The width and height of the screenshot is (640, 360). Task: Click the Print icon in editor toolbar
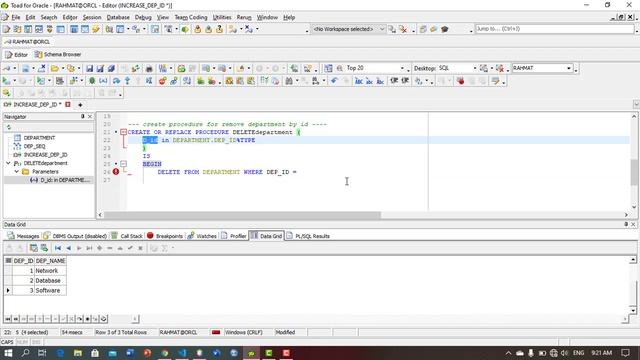[149, 68]
